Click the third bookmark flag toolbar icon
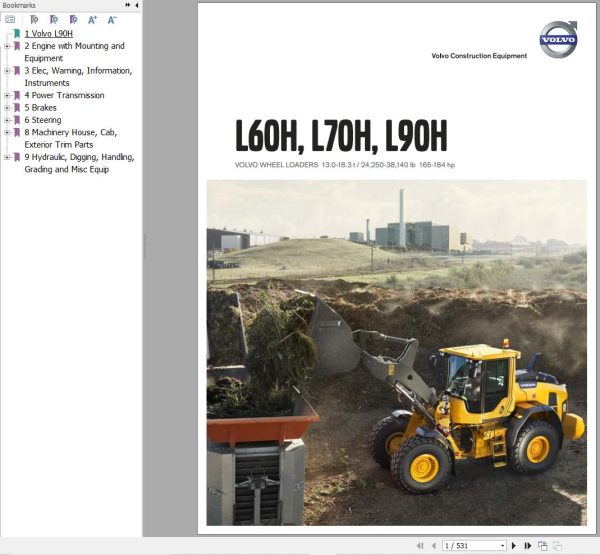 click(73, 20)
